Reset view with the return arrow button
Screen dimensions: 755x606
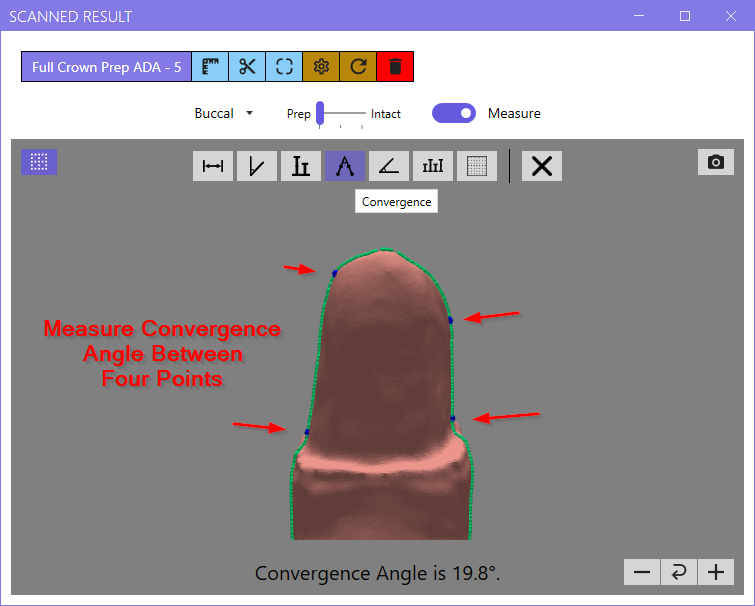(x=679, y=572)
